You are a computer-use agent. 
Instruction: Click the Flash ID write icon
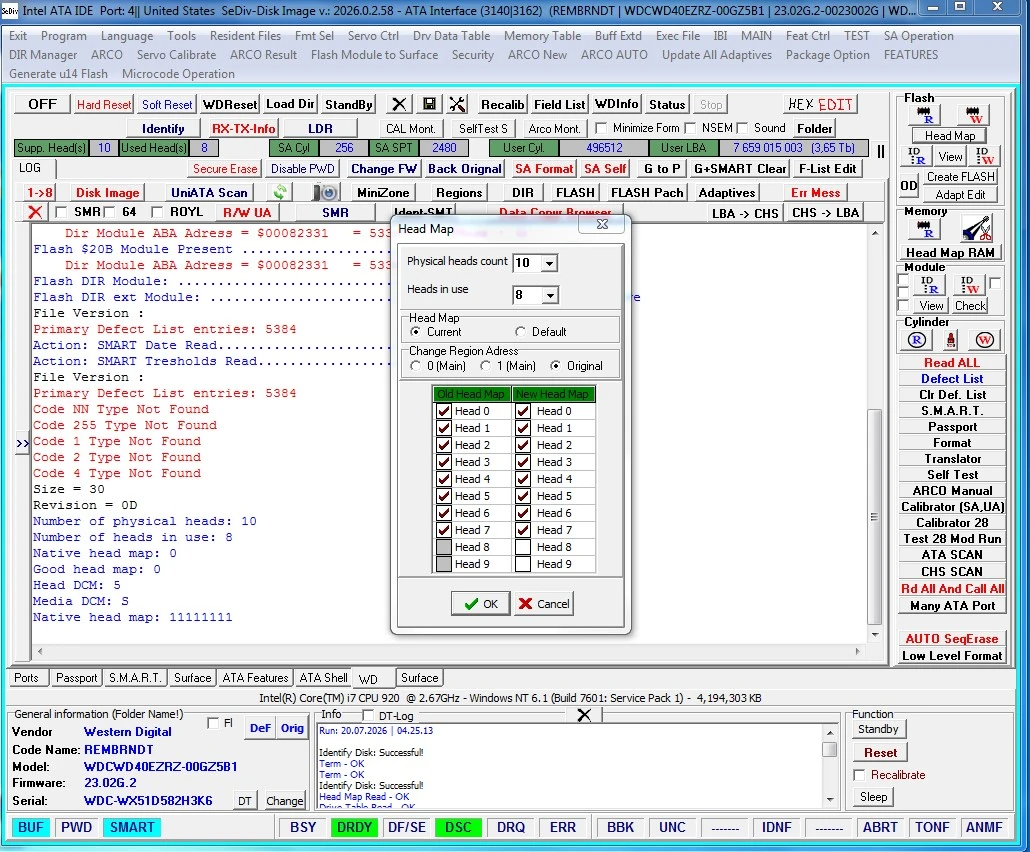[984, 156]
